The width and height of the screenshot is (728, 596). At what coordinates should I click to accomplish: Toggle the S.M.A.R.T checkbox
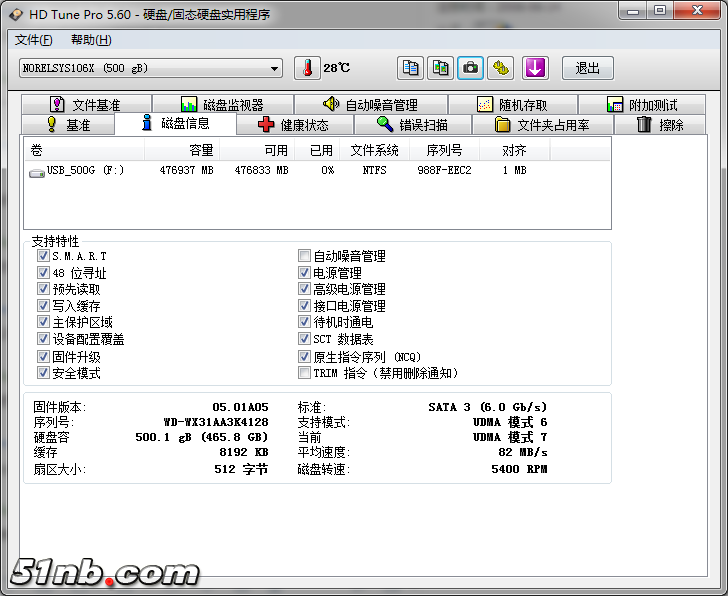tap(43, 257)
